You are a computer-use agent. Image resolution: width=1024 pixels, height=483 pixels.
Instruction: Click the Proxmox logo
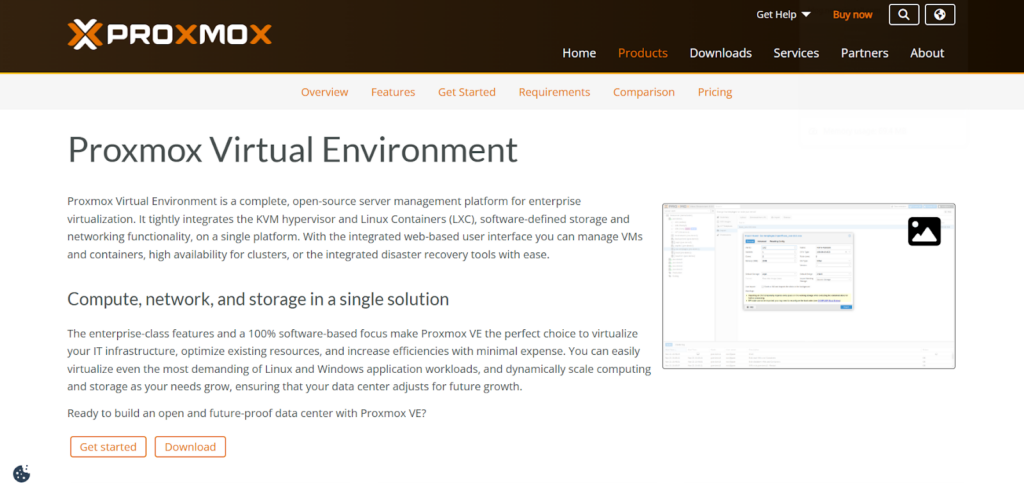point(169,35)
